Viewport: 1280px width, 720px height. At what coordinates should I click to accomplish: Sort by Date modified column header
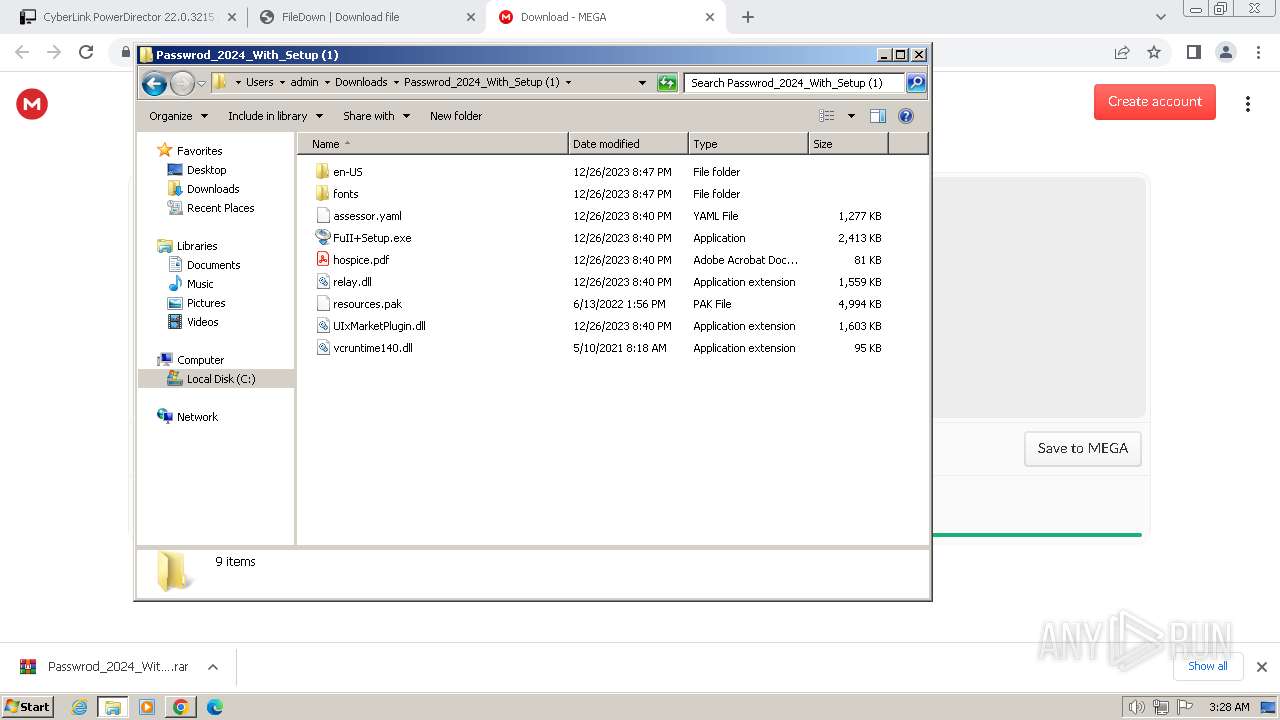point(628,144)
